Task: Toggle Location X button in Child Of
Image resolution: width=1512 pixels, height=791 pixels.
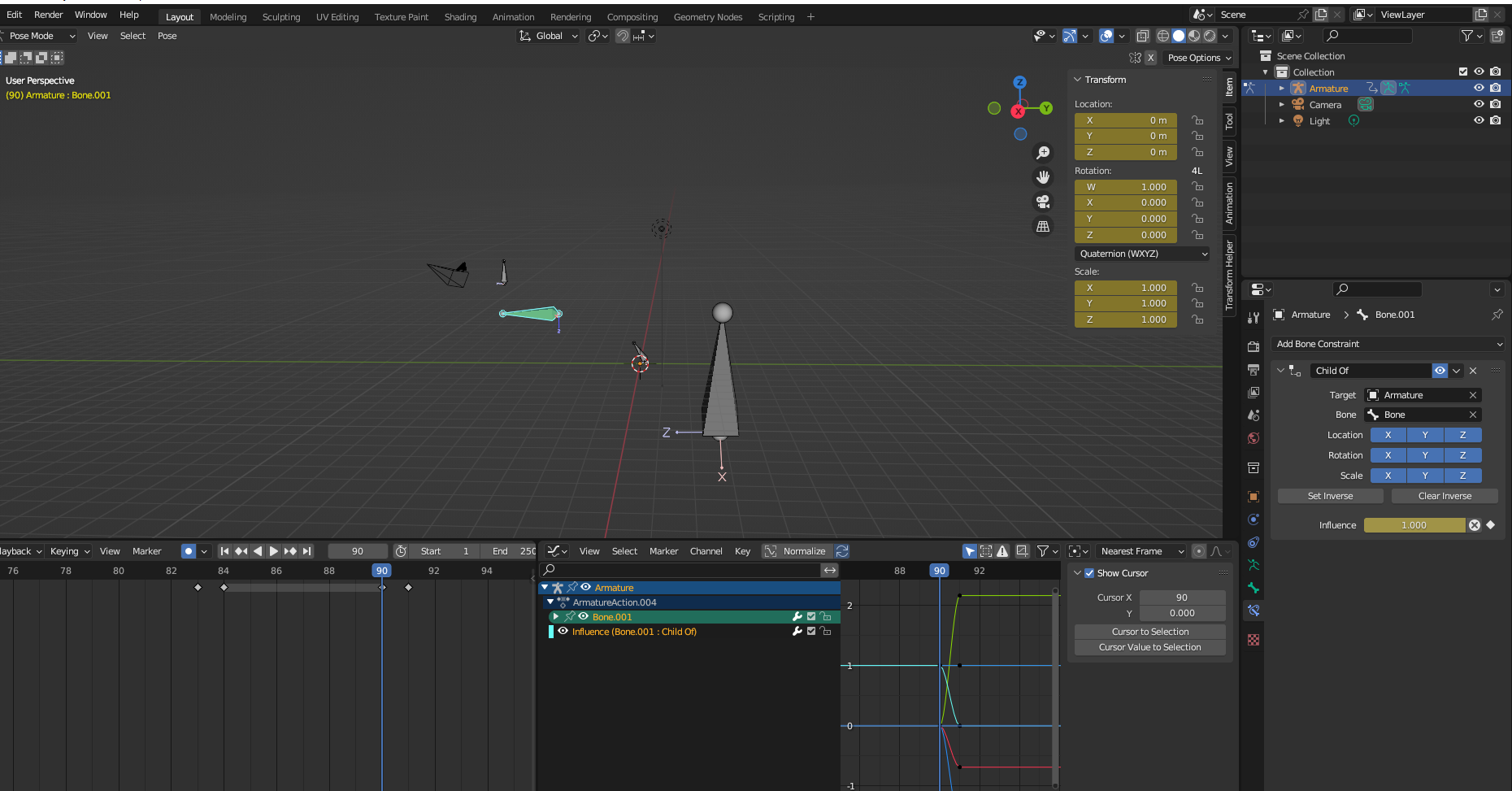Action: tap(1388, 435)
